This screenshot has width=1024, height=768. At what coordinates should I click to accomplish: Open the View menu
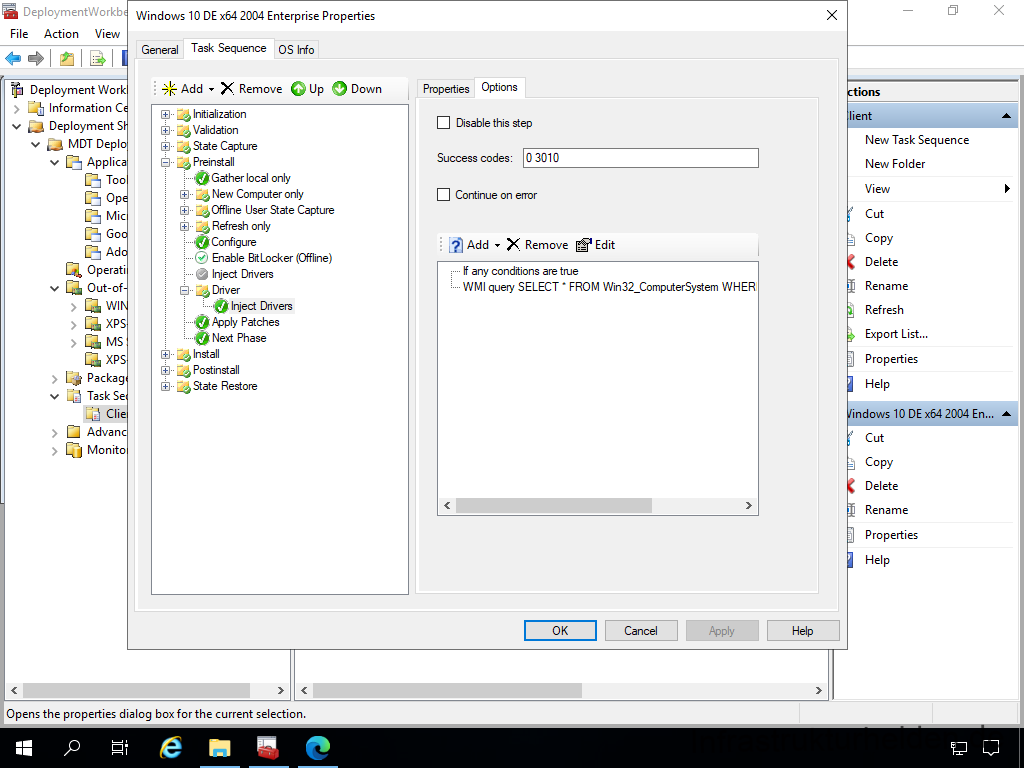point(107,34)
